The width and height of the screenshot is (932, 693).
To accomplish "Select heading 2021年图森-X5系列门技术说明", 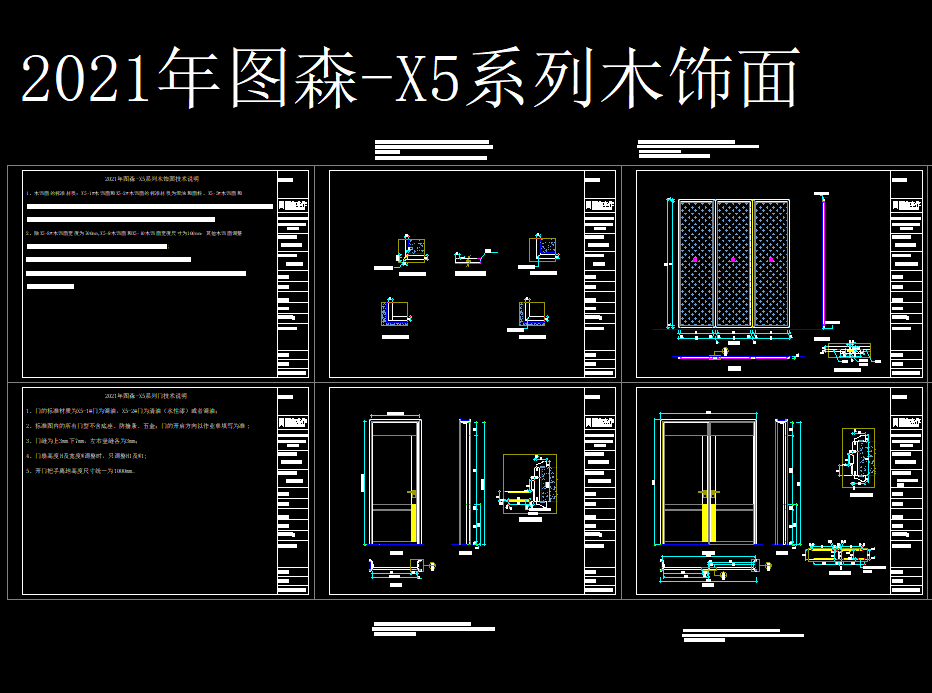I will coord(146,395).
